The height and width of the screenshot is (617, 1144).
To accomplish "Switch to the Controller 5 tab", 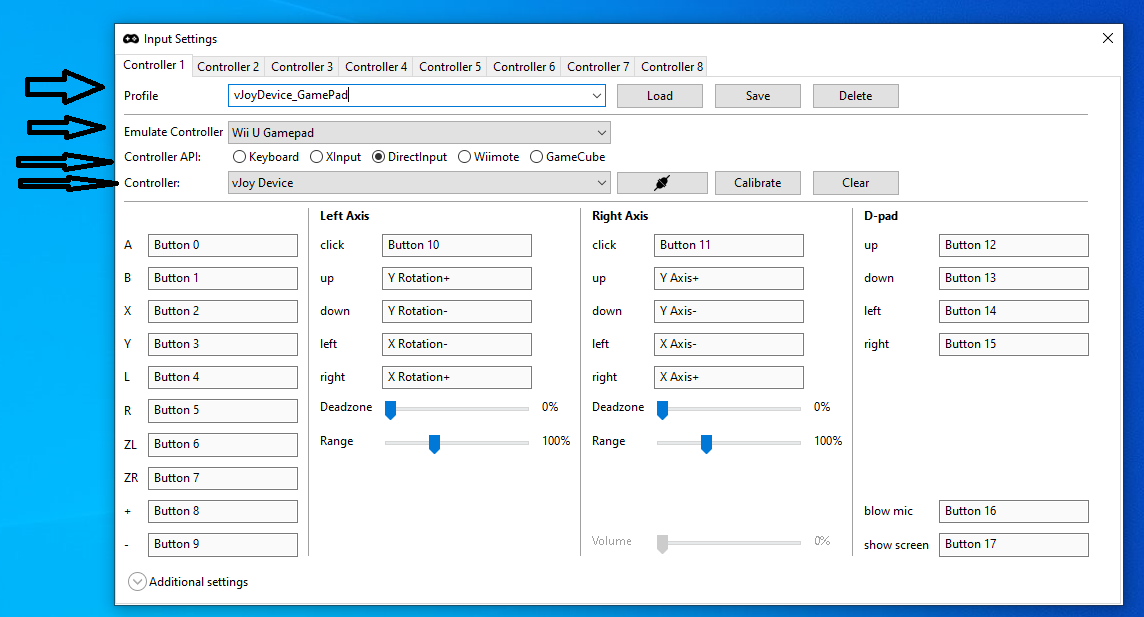I will coord(449,66).
